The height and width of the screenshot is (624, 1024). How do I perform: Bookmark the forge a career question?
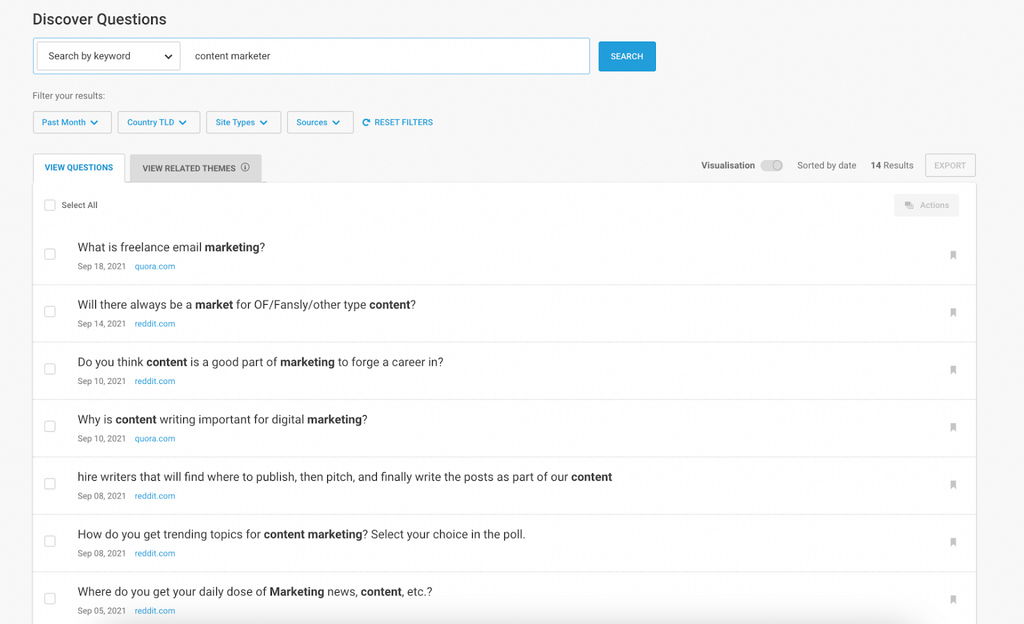pyautogui.click(x=953, y=370)
